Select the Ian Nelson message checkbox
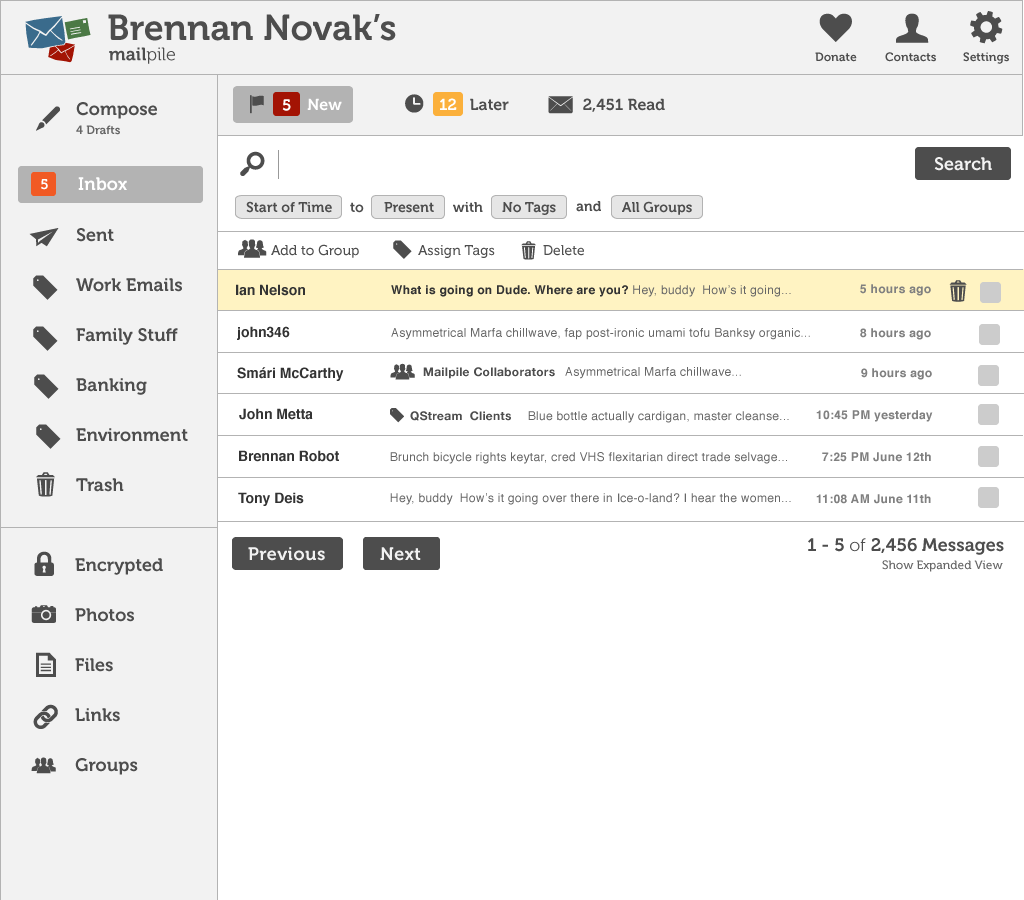The width and height of the screenshot is (1024, 900). [x=990, y=292]
